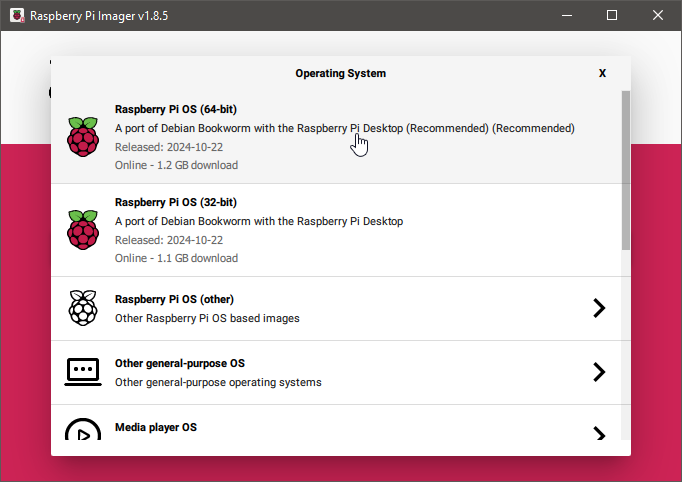Select the Raspberry Pi OS (64-bit) title
The image size is (682, 482).
175,109
